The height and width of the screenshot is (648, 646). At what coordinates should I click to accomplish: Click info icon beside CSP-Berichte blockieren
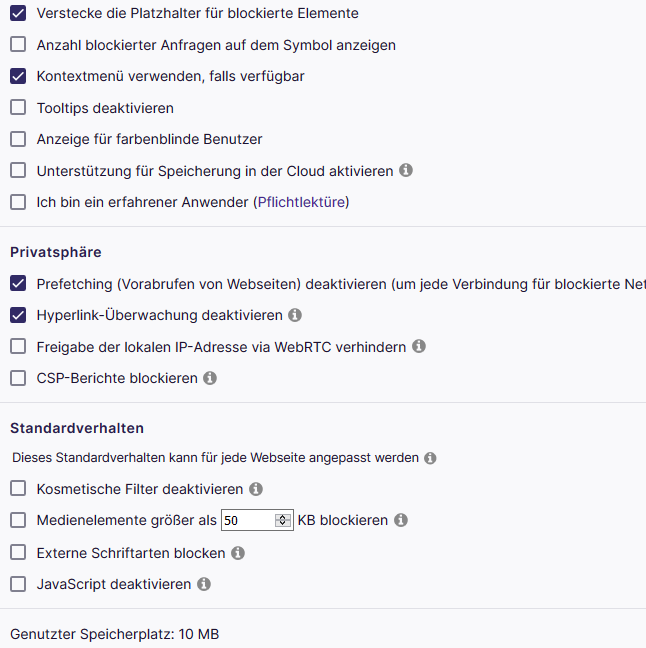[x=210, y=379]
